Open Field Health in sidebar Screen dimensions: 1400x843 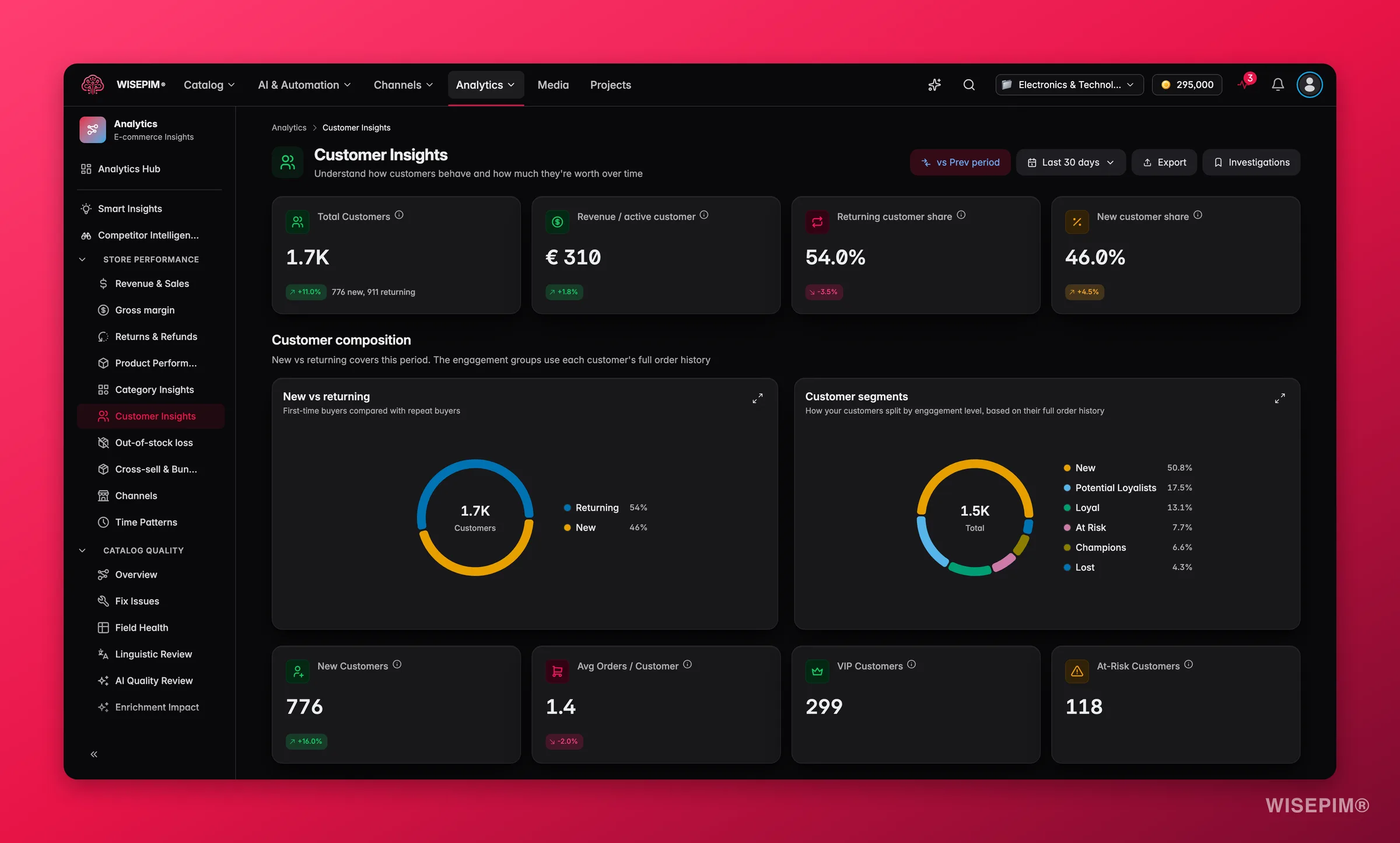point(150,627)
